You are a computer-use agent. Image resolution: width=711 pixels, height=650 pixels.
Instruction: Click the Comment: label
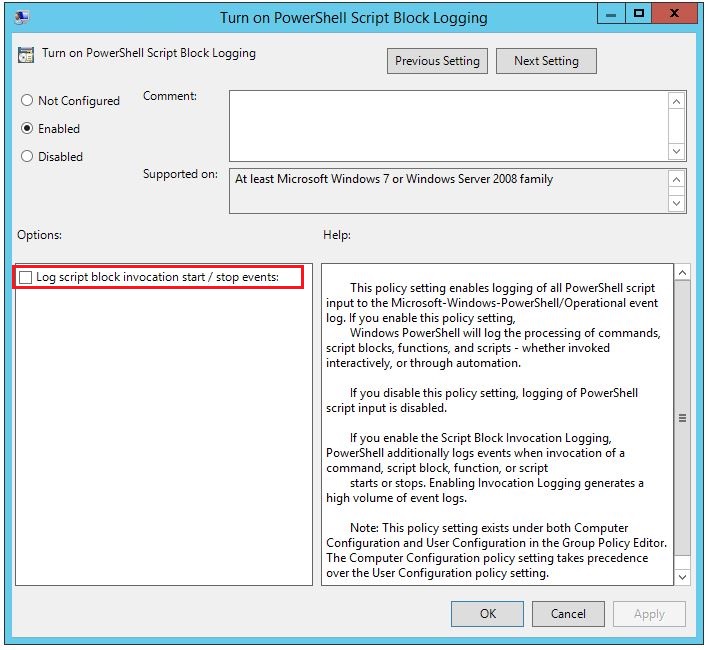(x=170, y=96)
